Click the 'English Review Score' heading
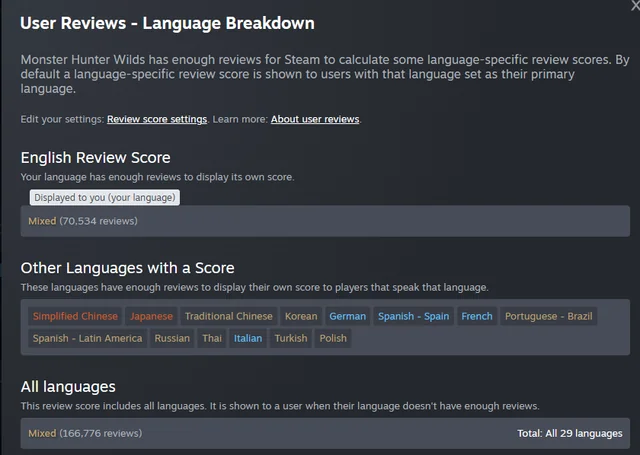Screen dimensions: 640x455 point(96,158)
